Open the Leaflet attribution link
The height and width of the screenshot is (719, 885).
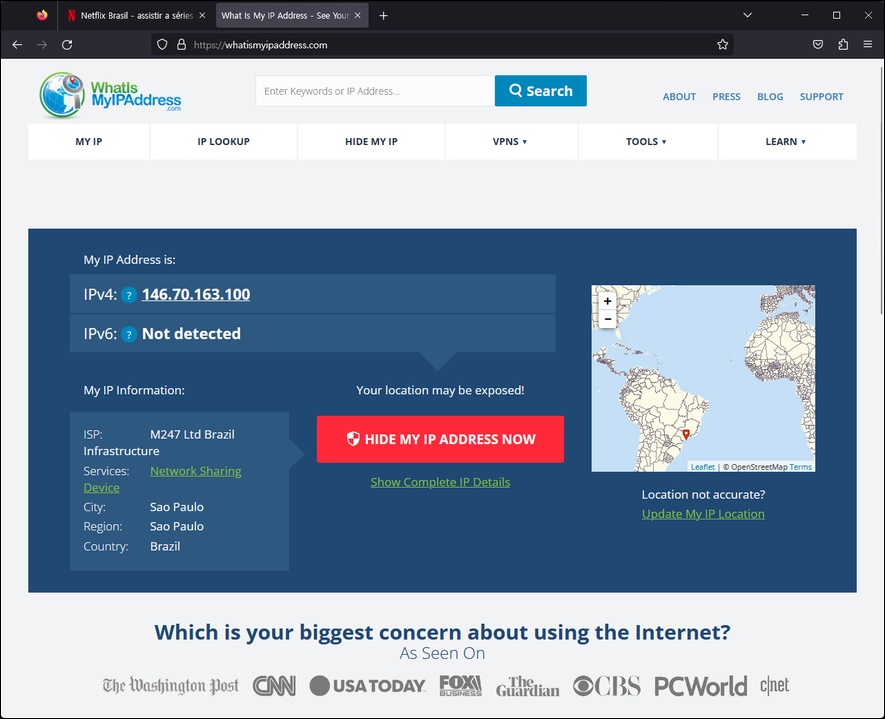click(703, 467)
